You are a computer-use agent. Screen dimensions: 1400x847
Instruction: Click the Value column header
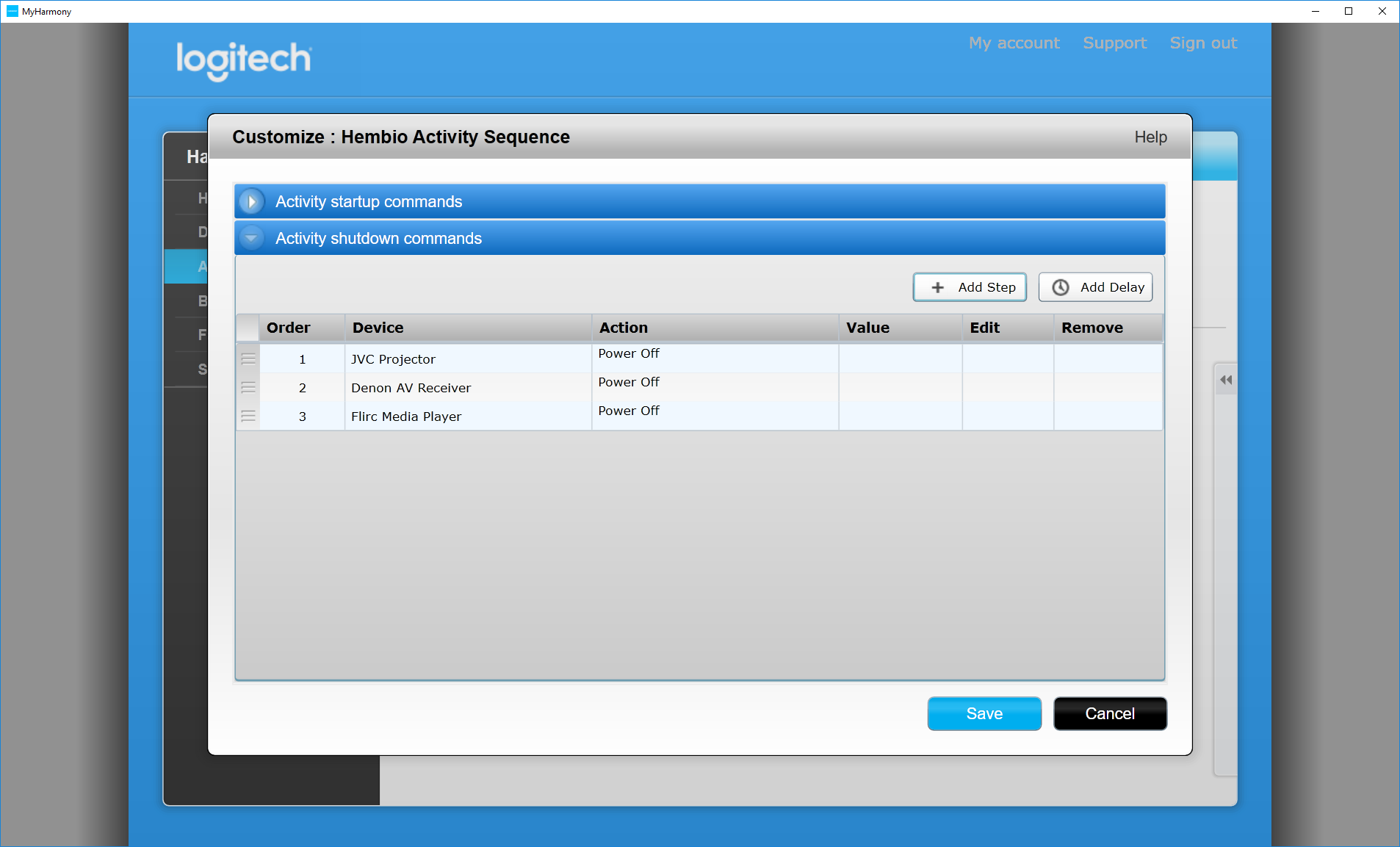click(x=901, y=328)
